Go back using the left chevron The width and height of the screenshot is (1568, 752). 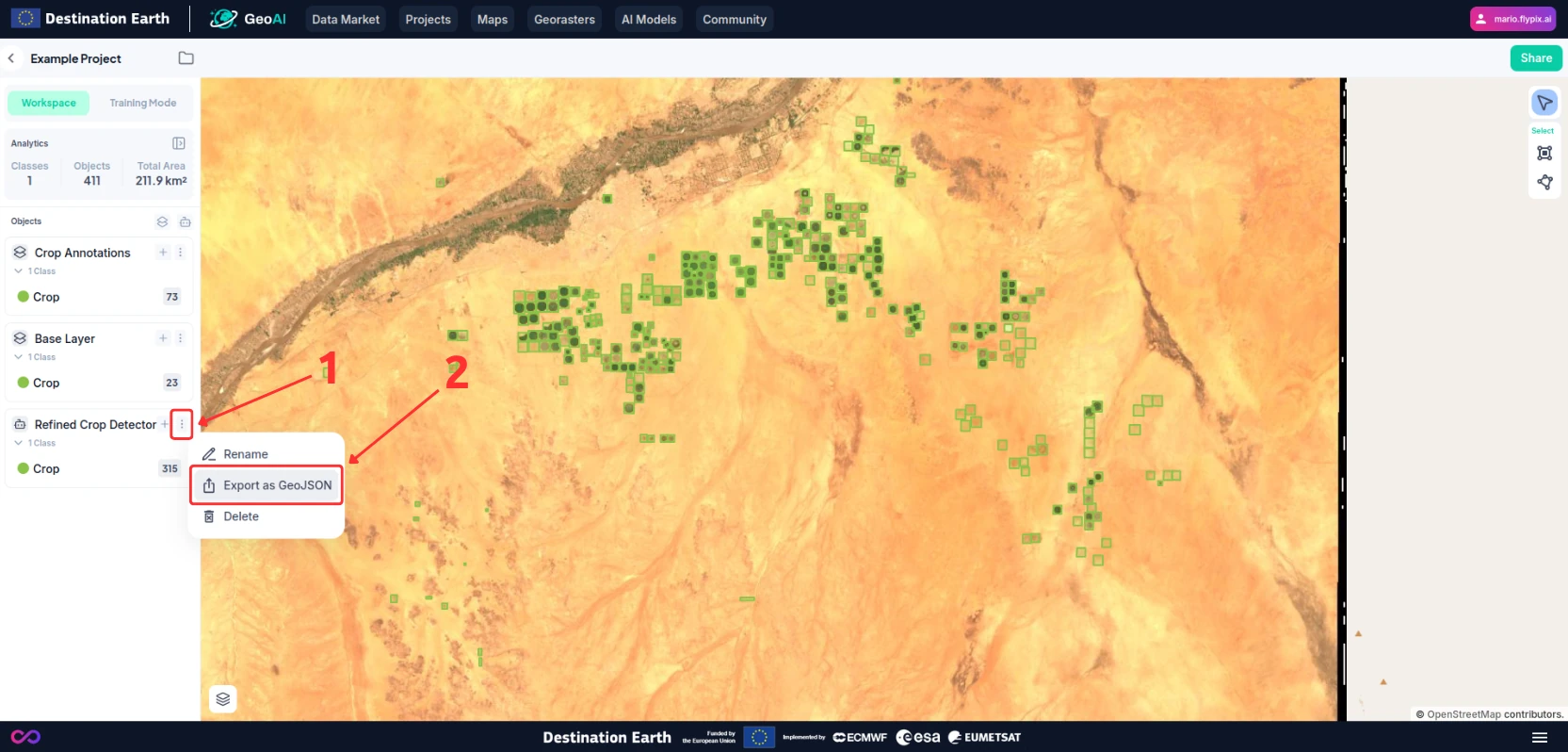11,58
